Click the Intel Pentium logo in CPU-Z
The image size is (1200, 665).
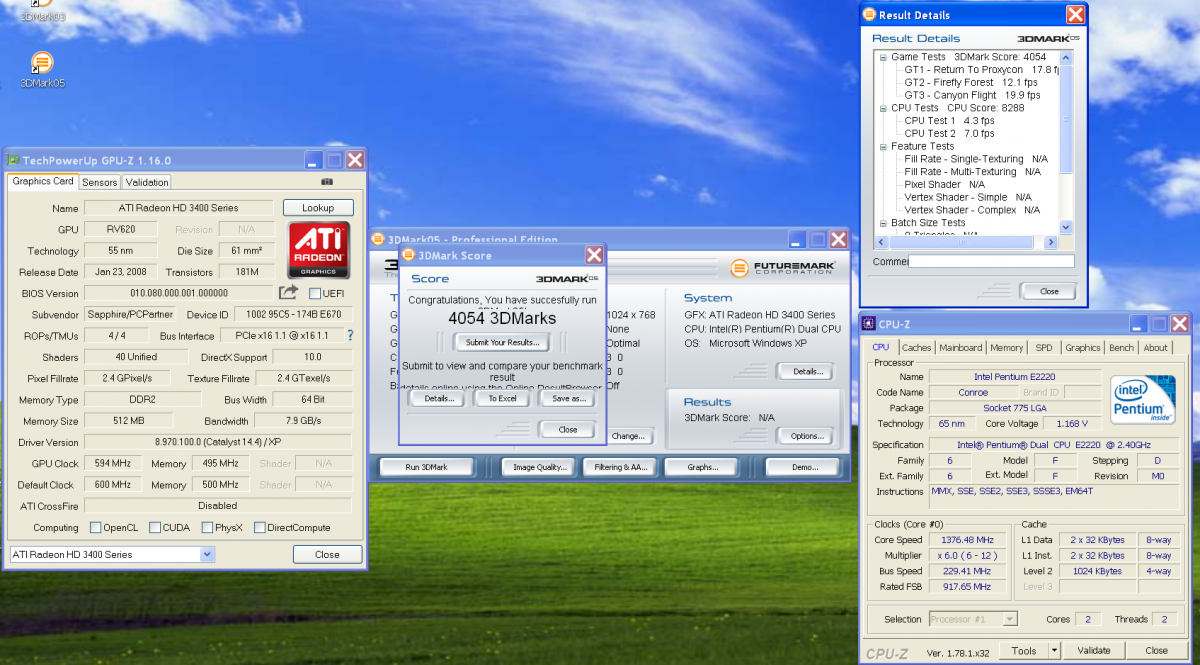pos(1142,400)
